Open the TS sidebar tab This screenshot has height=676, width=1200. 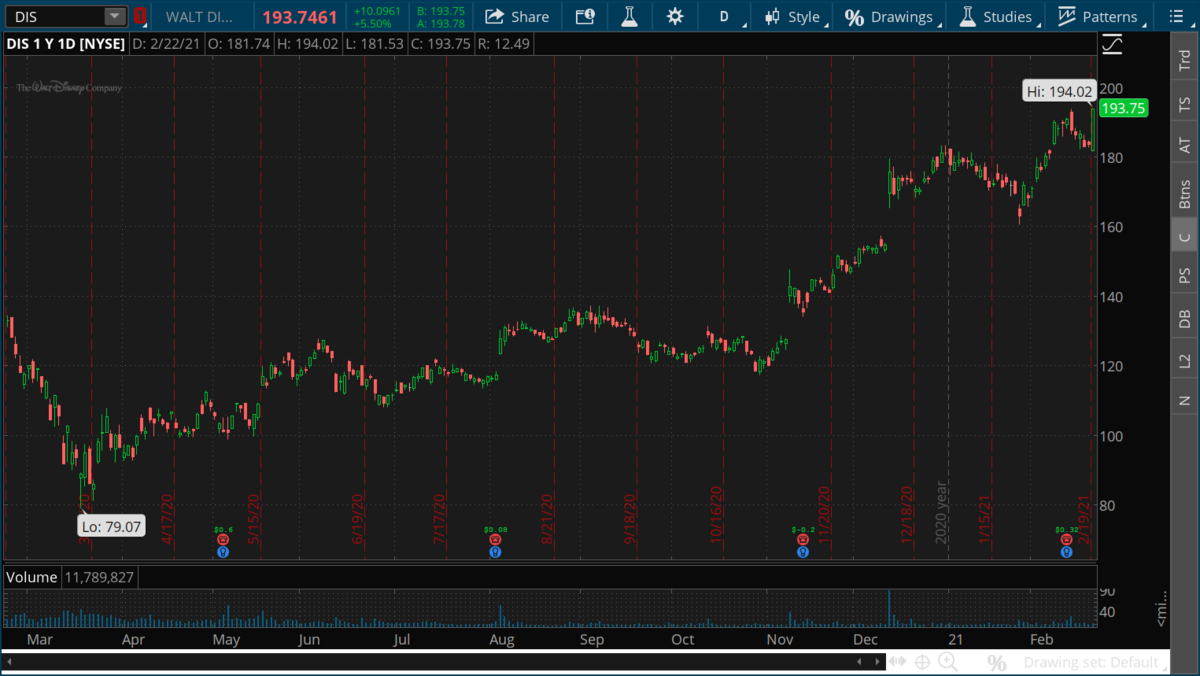(1185, 103)
